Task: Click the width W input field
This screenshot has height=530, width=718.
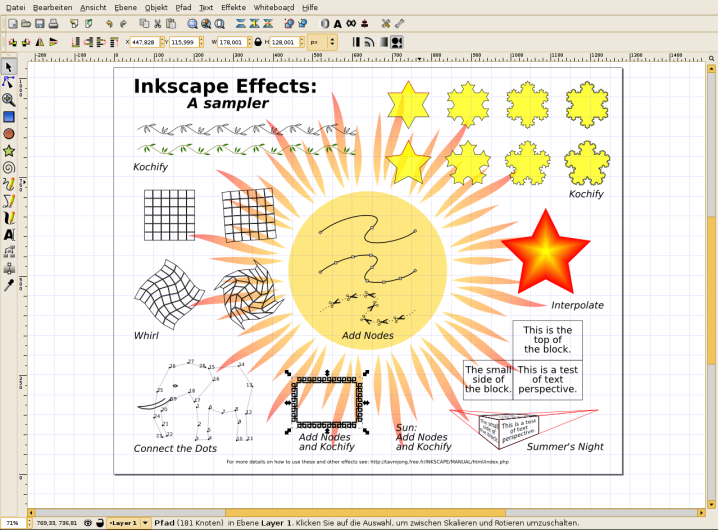Action: [232, 42]
